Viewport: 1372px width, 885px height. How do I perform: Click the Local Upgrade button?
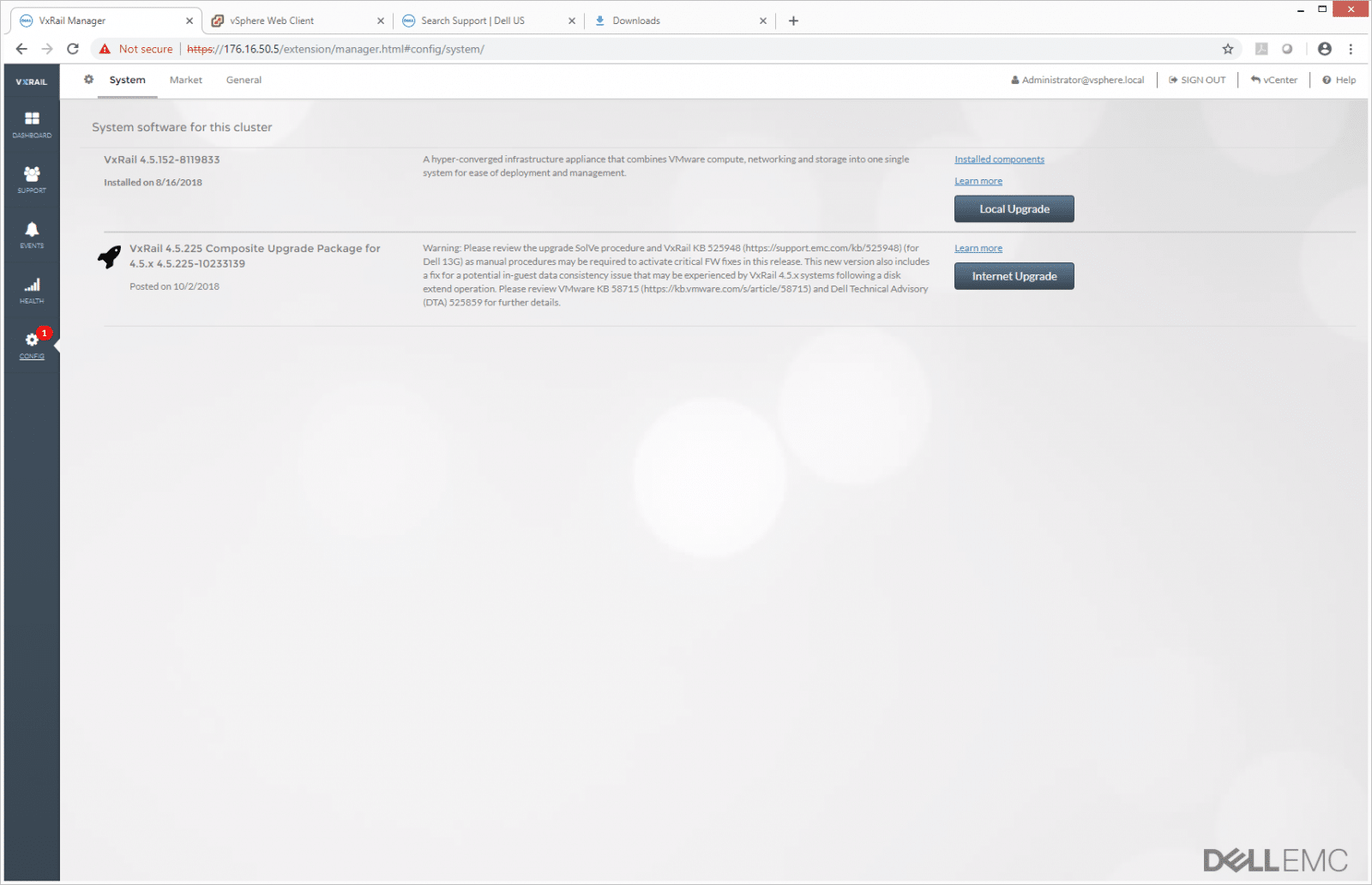(1014, 209)
